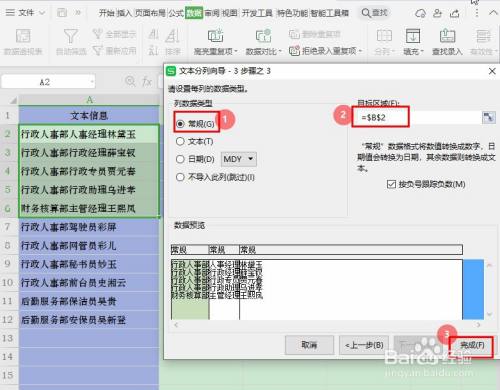Screen dimensions: 500x390
Task: Click the second 常规 column in data preview
Action: pyautogui.click(x=224, y=250)
